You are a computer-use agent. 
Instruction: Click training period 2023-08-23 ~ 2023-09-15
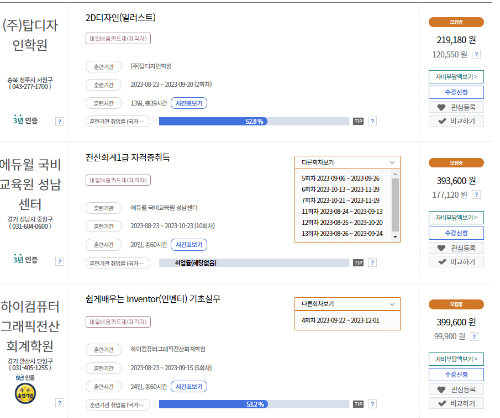pyautogui.click(x=171, y=368)
